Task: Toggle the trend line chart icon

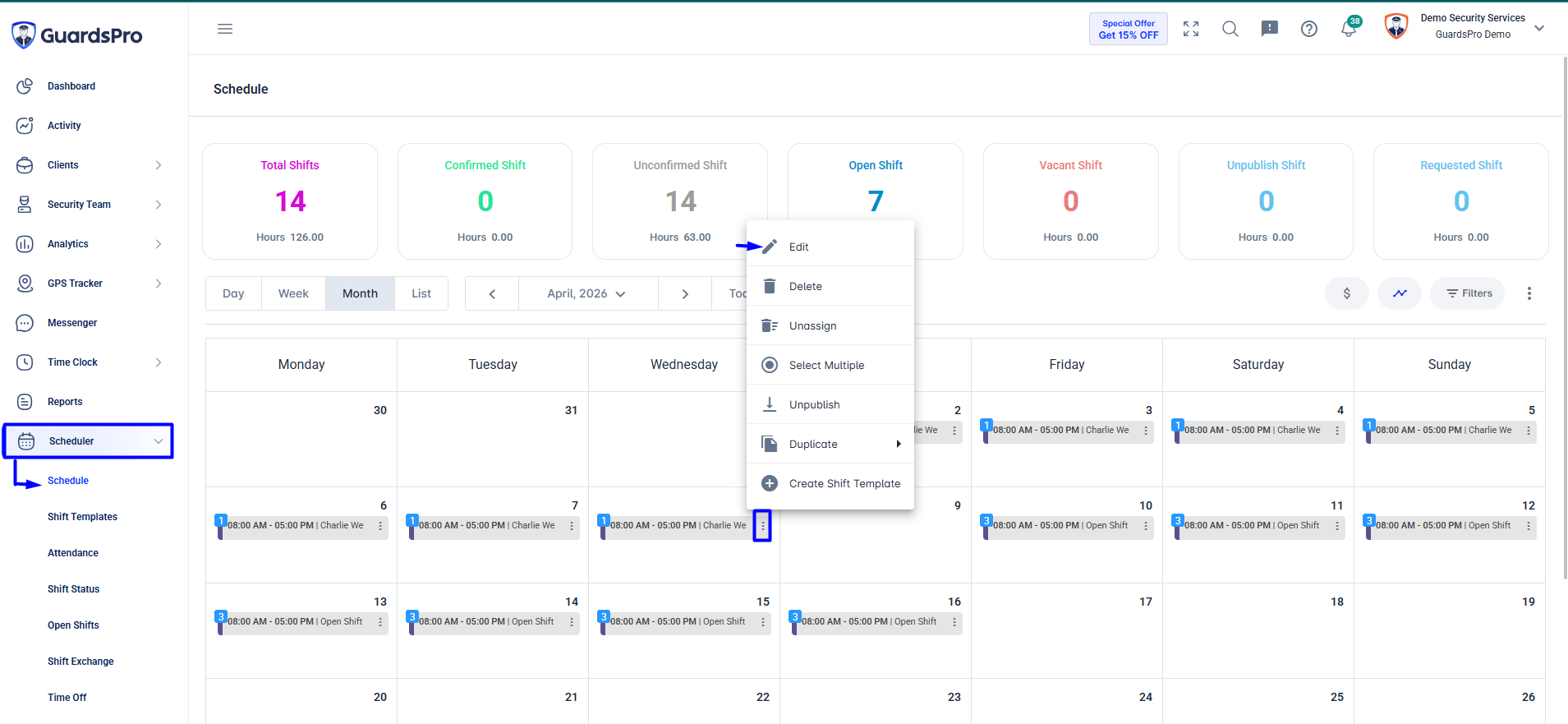Action: (1400, 293)
